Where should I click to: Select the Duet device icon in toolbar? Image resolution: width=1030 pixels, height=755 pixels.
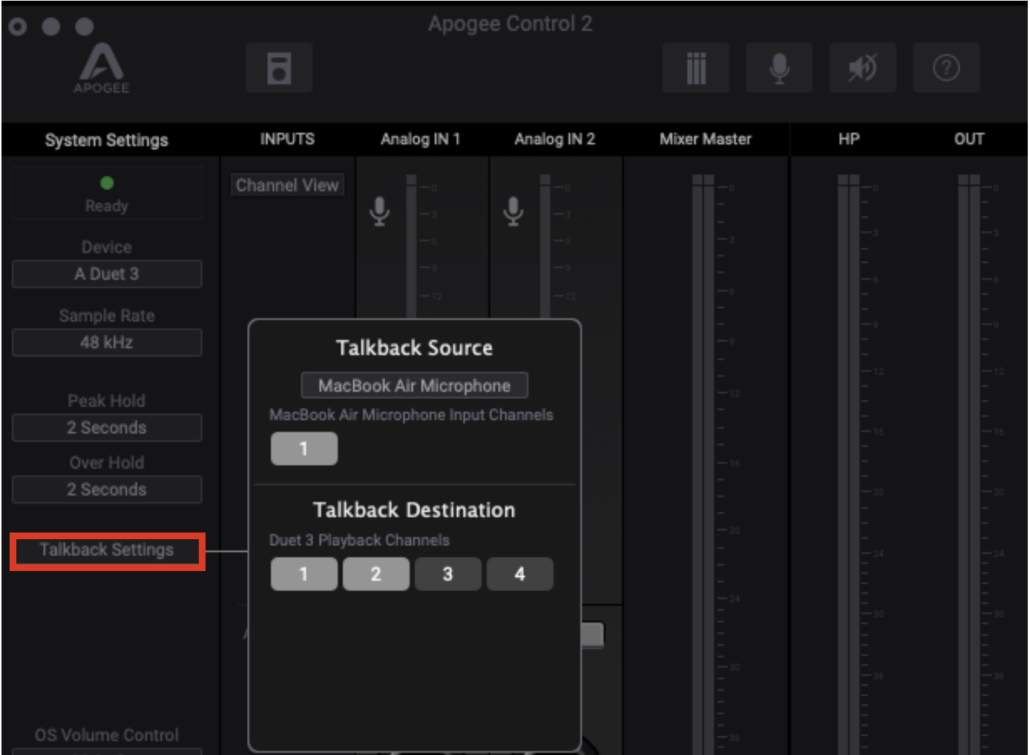[x=279, y=67]
